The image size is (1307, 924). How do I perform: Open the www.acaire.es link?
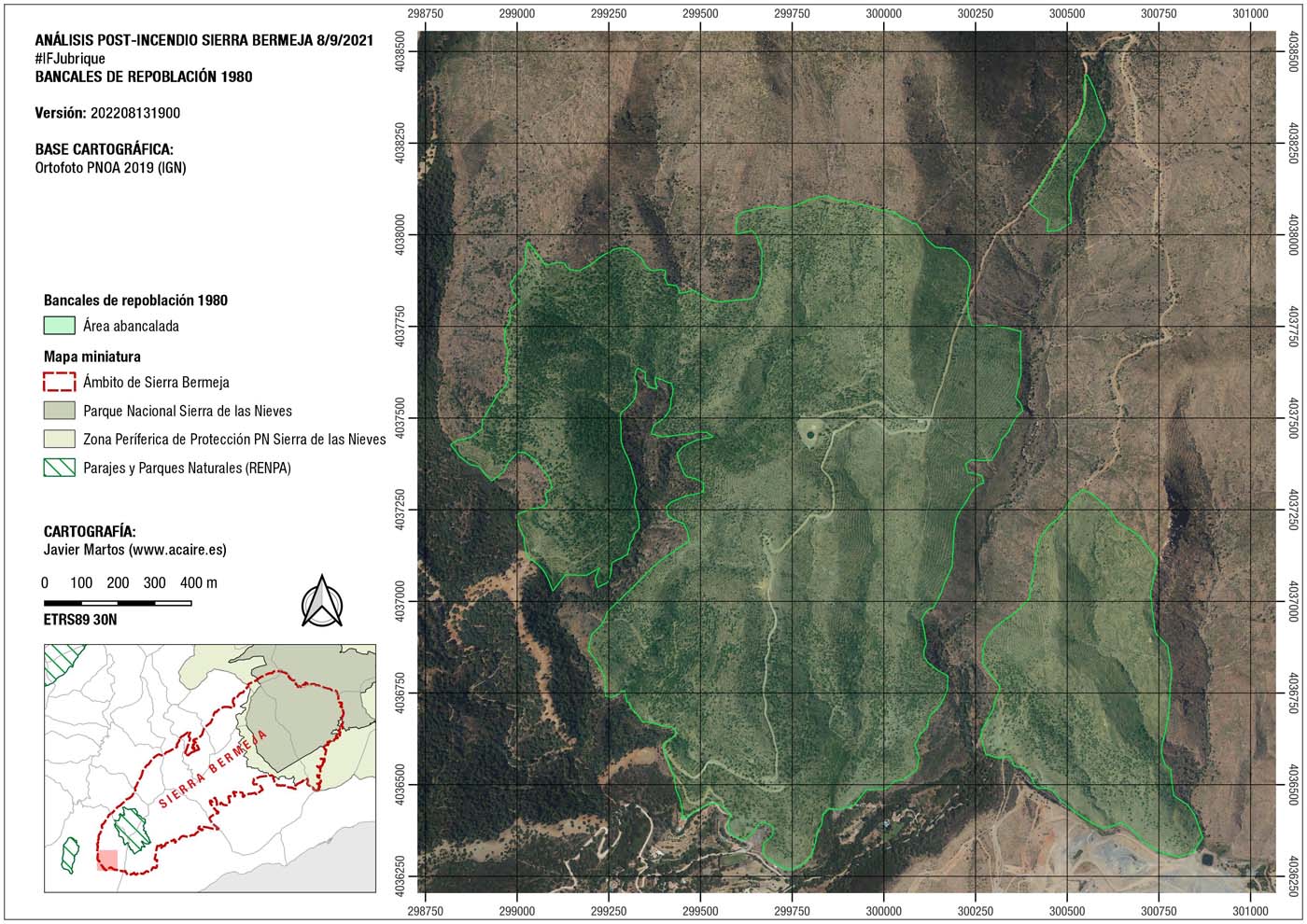tap(177, 550)
